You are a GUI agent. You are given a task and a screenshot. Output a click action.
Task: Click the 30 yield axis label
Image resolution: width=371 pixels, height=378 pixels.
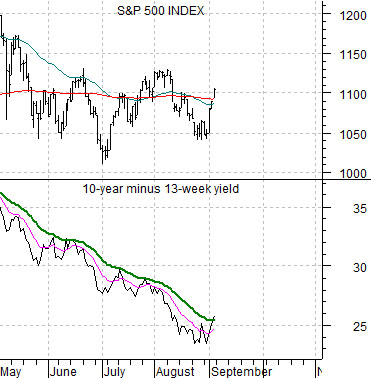(360, 267)
